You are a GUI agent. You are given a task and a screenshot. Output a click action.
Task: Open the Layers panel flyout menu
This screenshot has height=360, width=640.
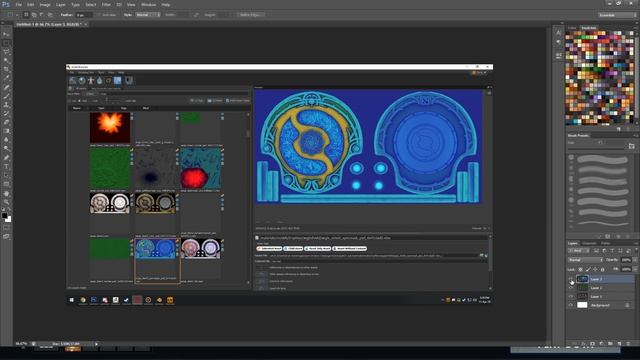pos(635,243)
